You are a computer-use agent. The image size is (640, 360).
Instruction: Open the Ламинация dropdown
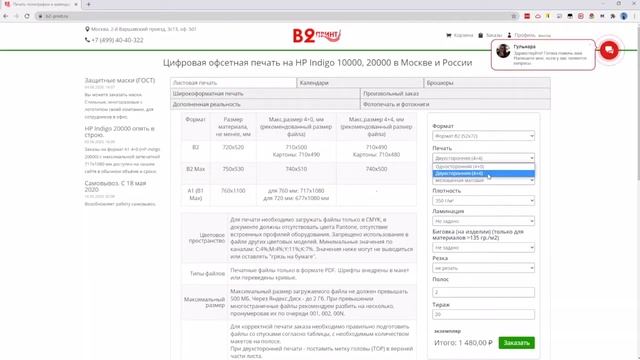[483, 221]
